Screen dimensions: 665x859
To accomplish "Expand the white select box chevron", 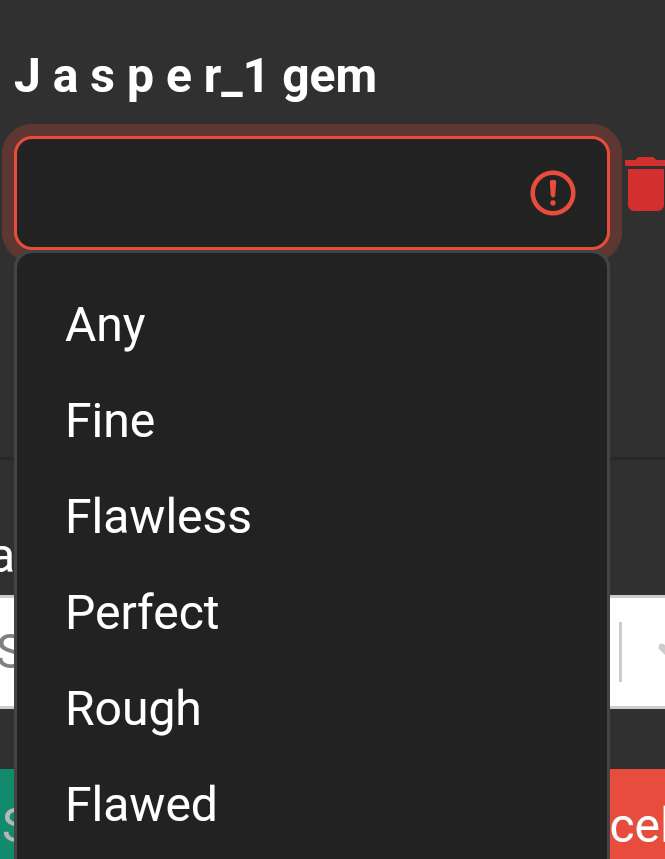I will tap(657, 651).
